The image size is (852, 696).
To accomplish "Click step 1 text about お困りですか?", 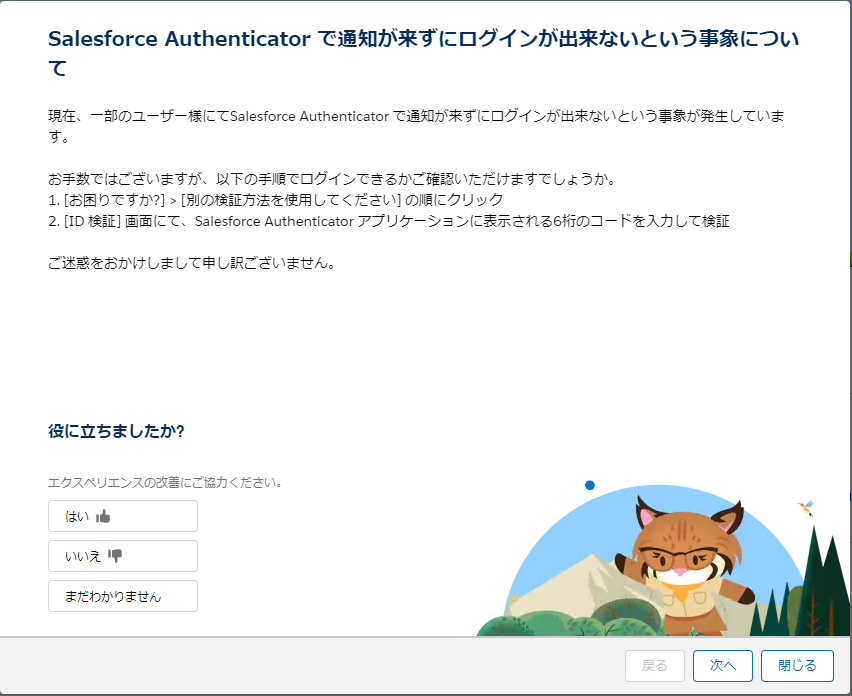I will tap(275, 200).
